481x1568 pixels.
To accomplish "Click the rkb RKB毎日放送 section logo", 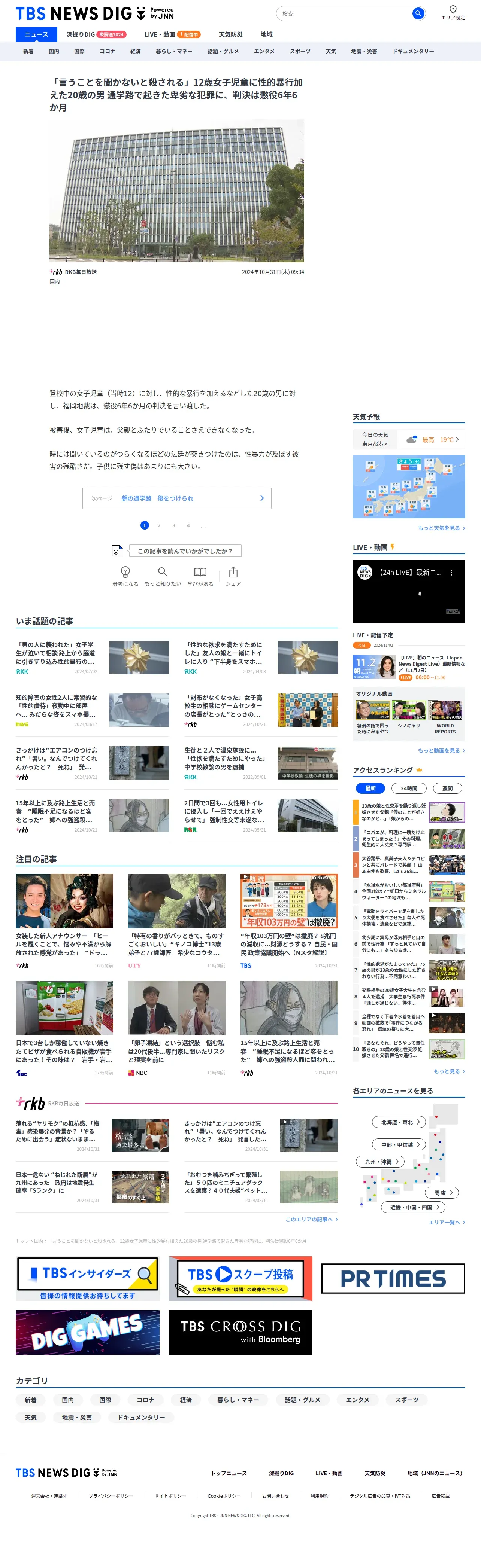I will pyautogui.click(x=30, y=1103).
